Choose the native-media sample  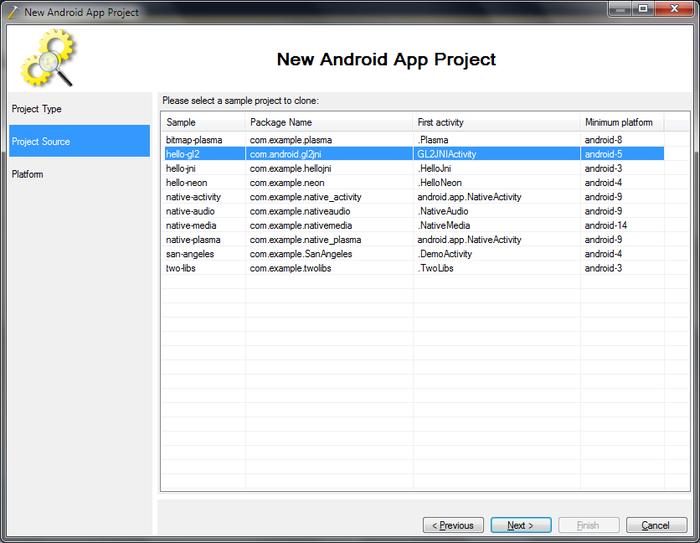(191, 226)
